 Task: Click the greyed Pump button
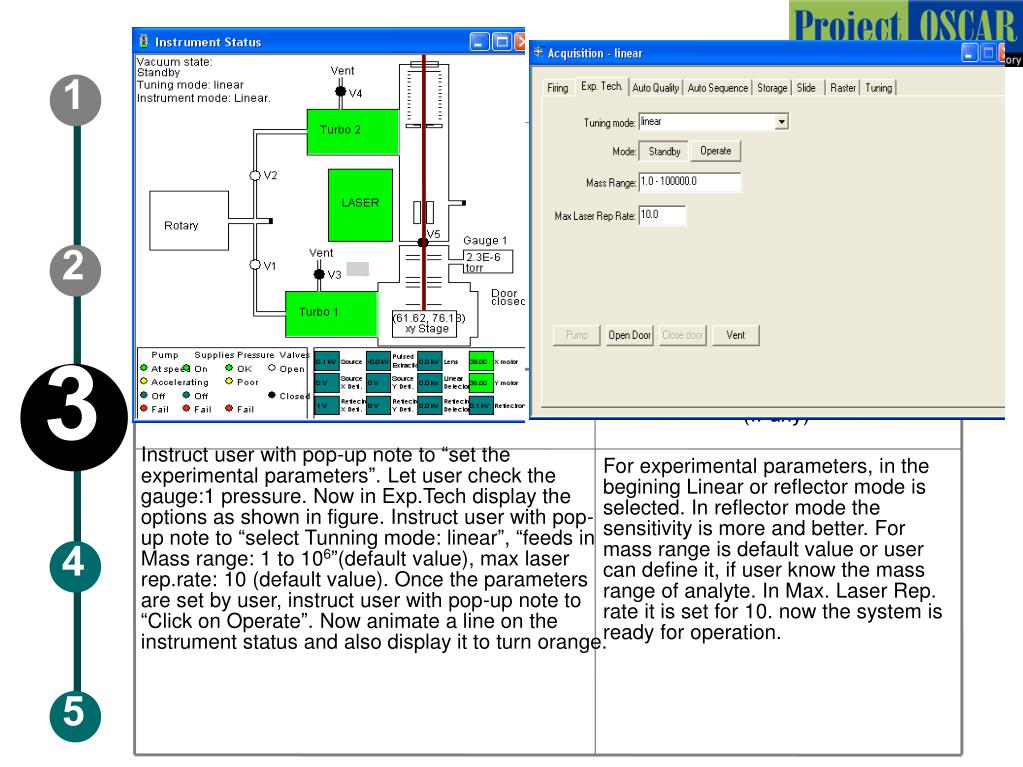pyautogui.click(x=577, y=335)
